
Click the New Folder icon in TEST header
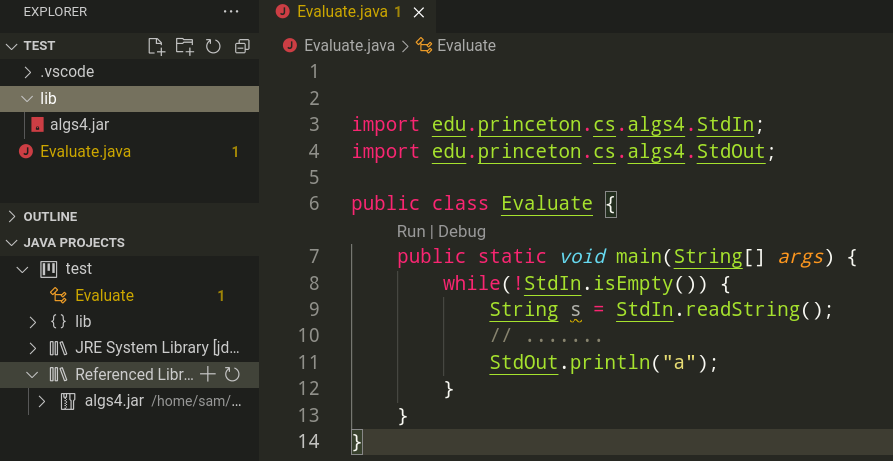pyautogui.click(x=185, y=46)
